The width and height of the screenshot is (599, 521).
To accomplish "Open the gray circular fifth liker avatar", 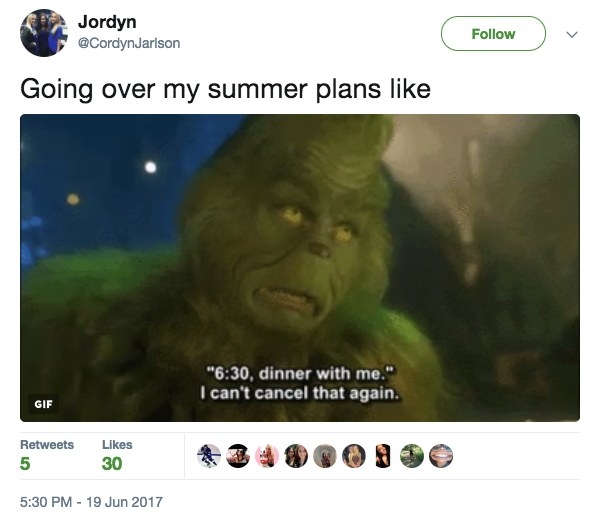I will (325, 456).
